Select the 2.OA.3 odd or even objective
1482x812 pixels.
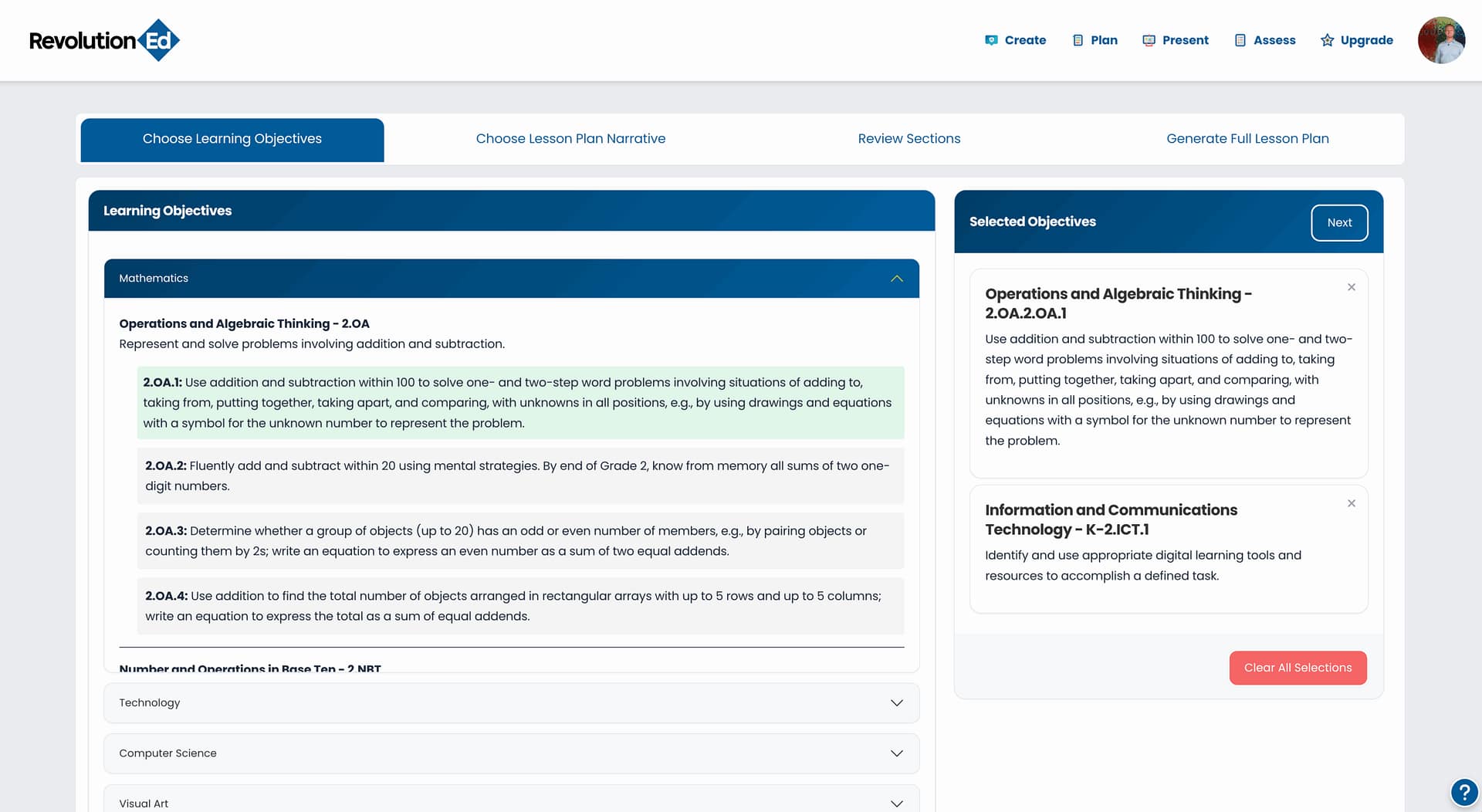(519, 540)
